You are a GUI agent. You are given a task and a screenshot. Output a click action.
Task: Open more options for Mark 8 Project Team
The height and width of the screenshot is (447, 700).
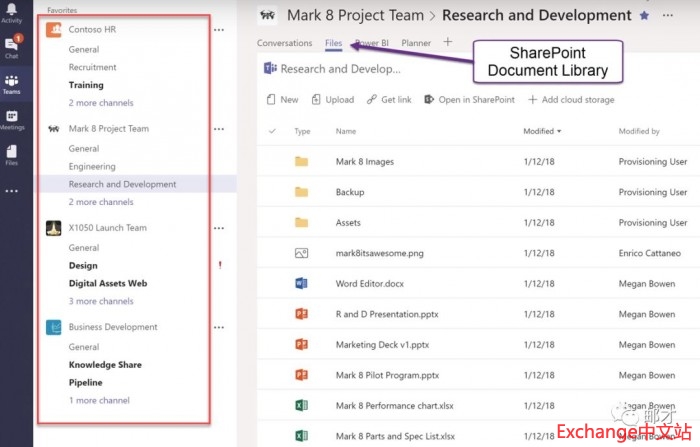pyautogui.click(x=219, y=129)
